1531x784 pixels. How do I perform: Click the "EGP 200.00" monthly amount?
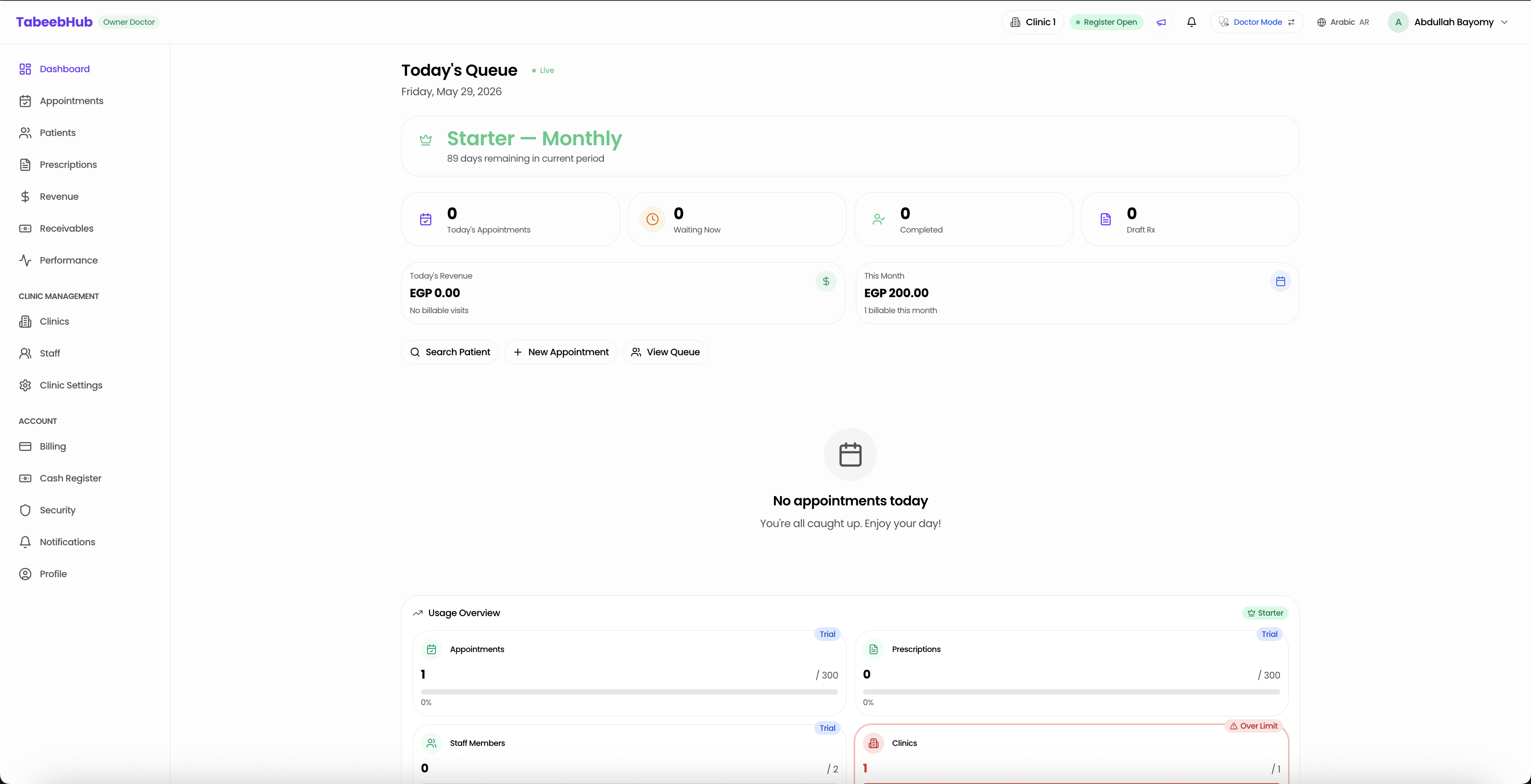(x=896, y=293)
